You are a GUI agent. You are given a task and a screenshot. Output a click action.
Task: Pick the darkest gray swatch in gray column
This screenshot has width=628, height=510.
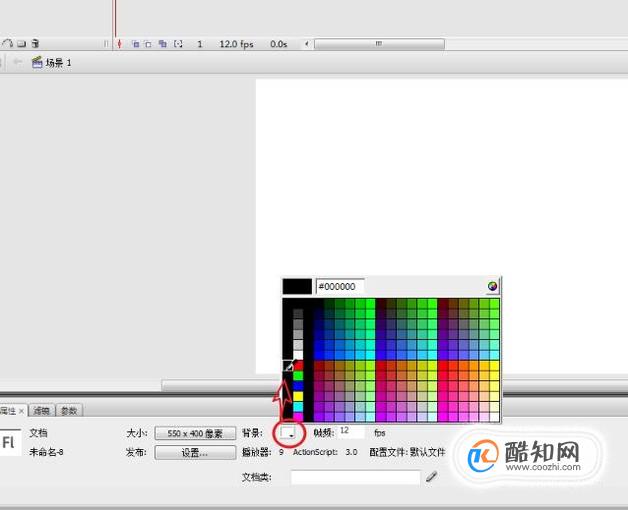pos(298,314)
